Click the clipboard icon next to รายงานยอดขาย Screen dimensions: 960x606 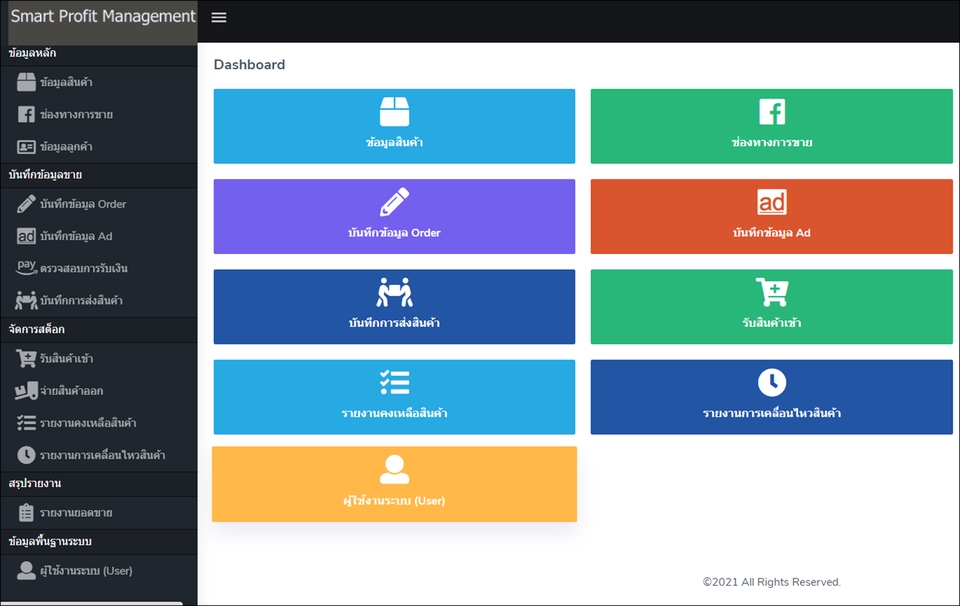pyautogui.click(x=26, y=512)
